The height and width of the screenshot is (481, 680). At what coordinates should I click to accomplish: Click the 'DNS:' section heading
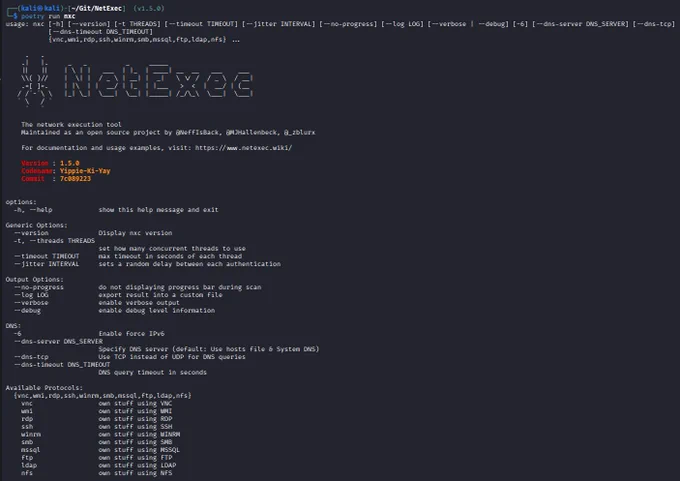13,326
